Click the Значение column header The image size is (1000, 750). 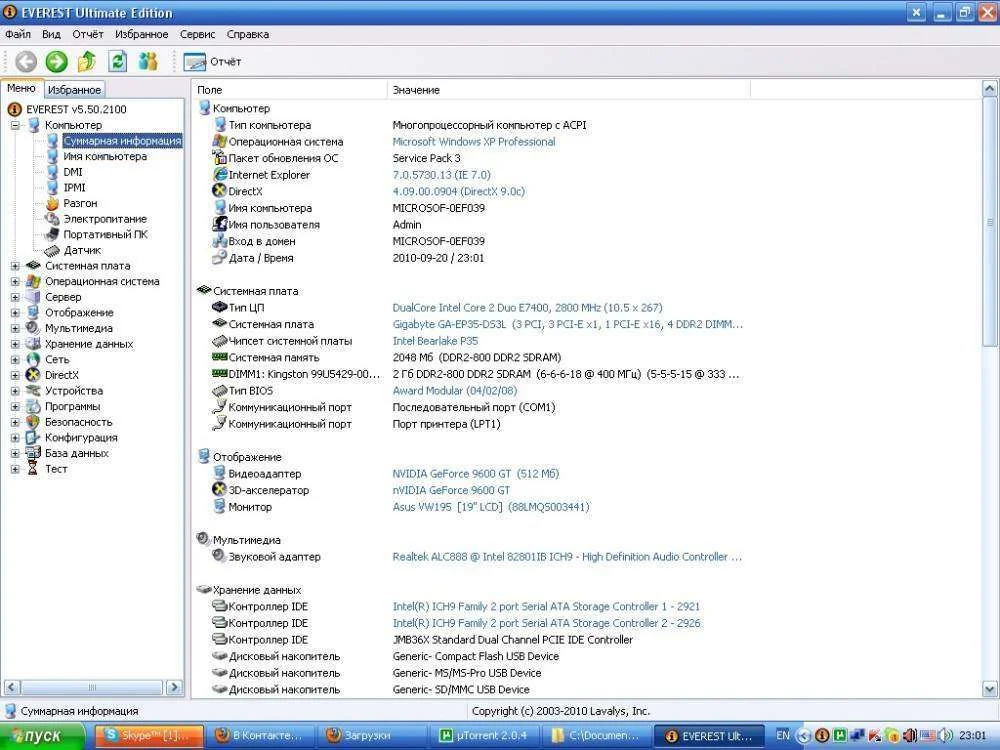pyautogui.click(x=569, y=90)
